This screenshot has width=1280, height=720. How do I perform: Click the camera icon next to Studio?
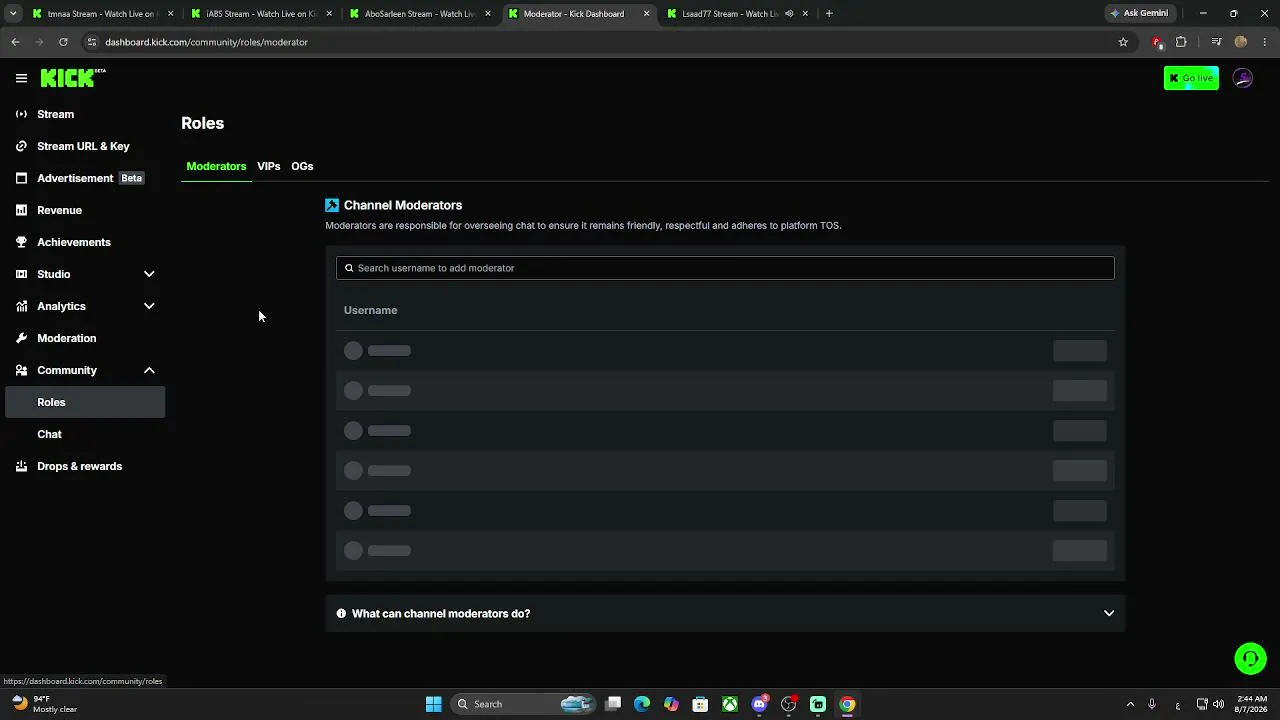pyautogui.click(x=21, y=274)
